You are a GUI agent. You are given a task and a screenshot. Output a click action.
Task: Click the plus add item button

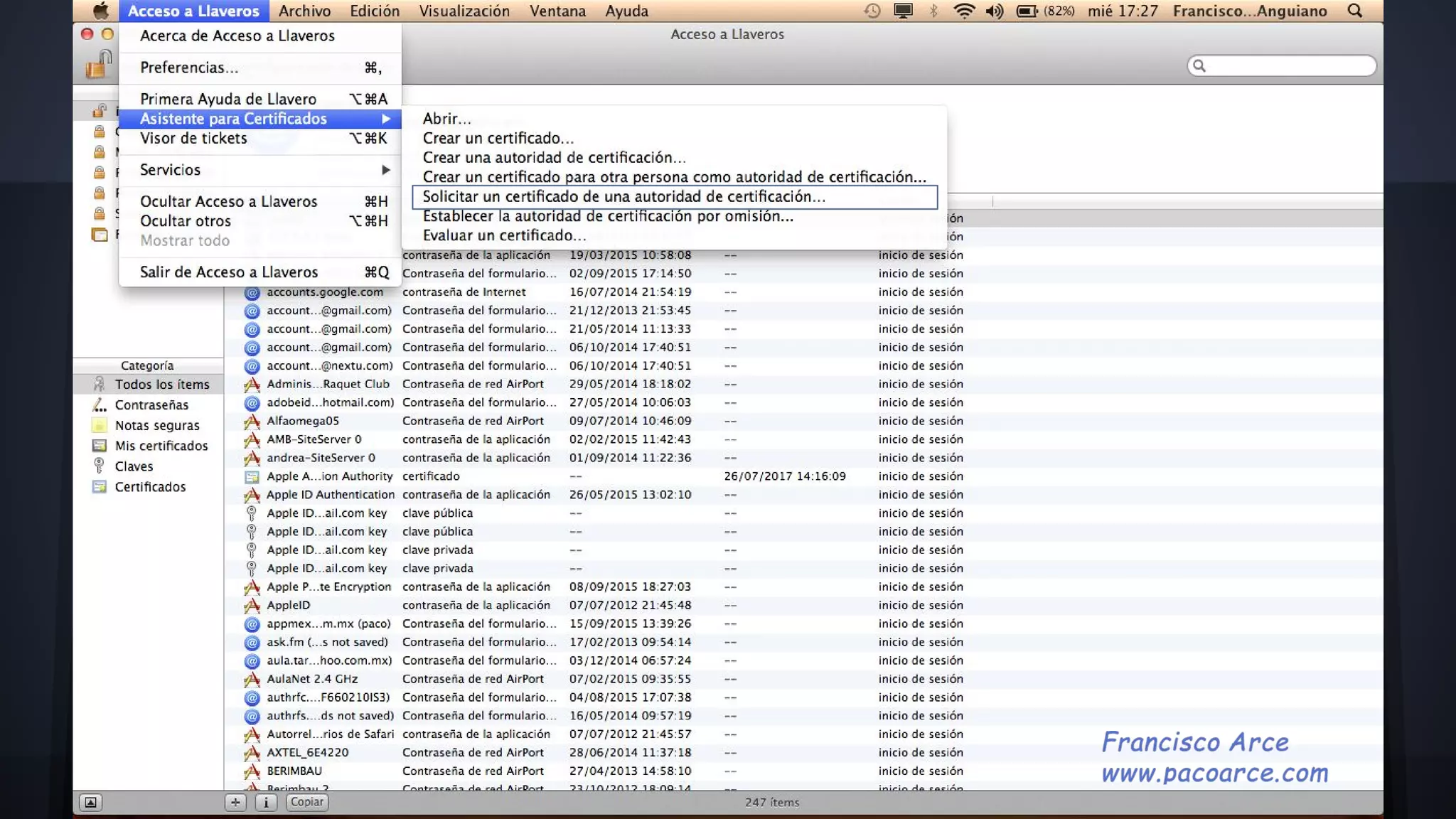click(x=235, y=802)
